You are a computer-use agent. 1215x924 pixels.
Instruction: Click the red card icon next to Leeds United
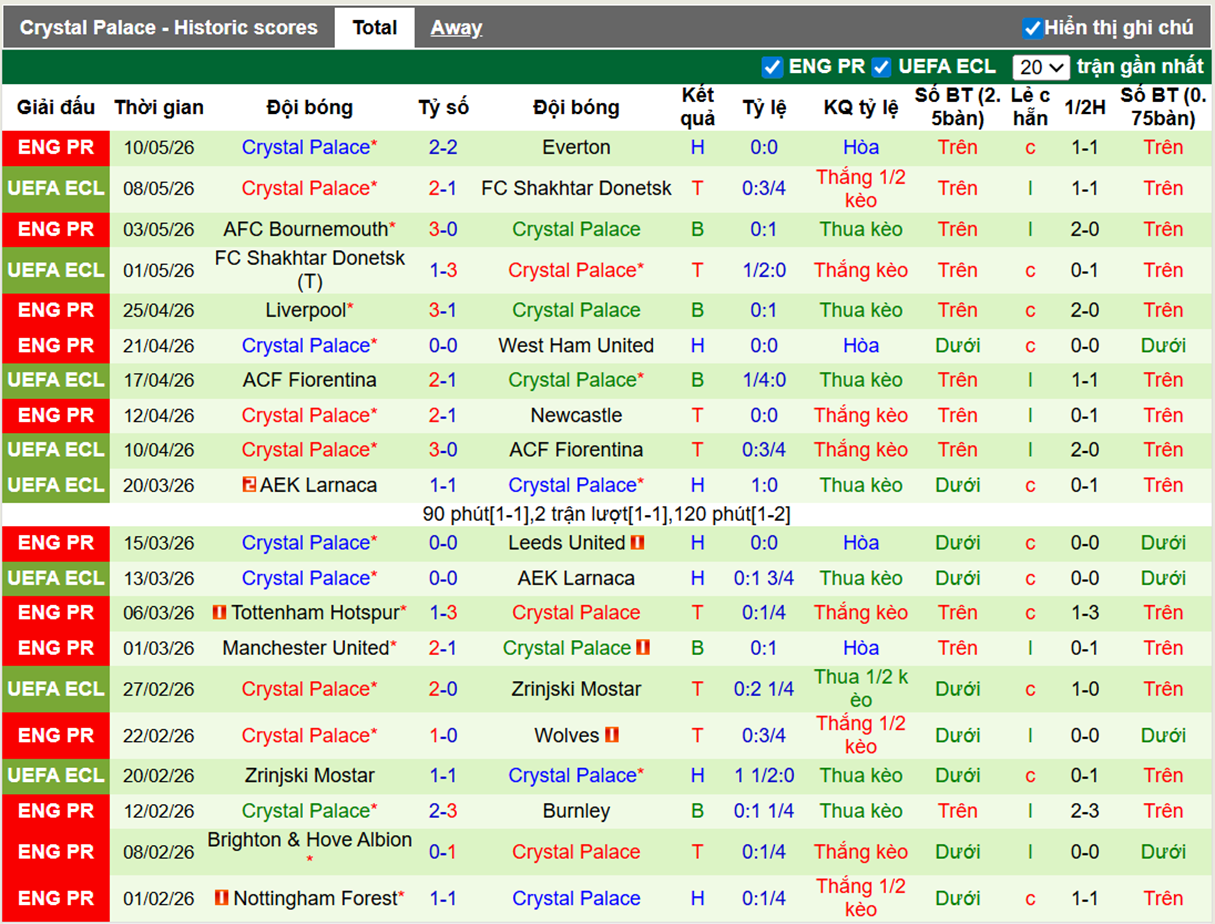pyautogui.click(x=638, y=543)
